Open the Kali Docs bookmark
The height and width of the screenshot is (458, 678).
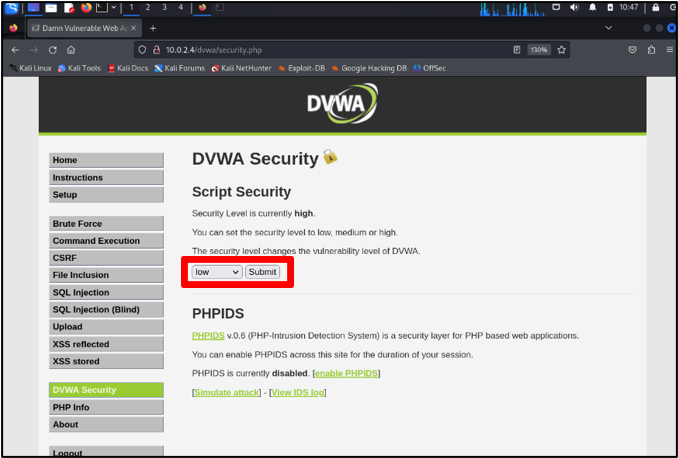click(128, 68)
